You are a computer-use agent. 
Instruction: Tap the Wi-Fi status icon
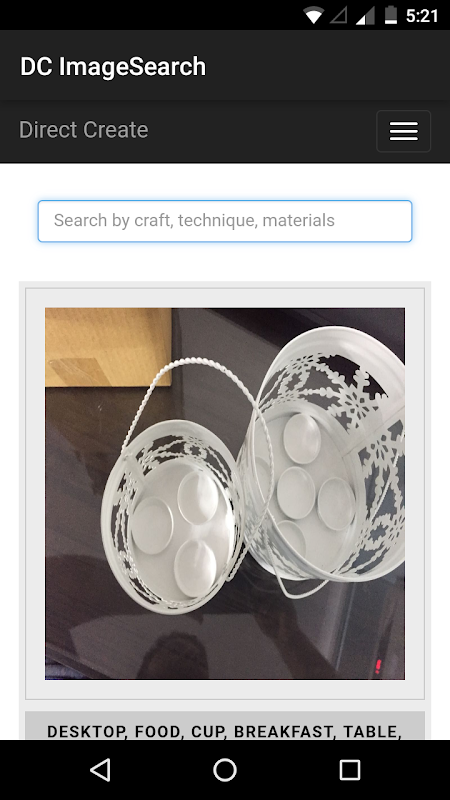point(313,15)
